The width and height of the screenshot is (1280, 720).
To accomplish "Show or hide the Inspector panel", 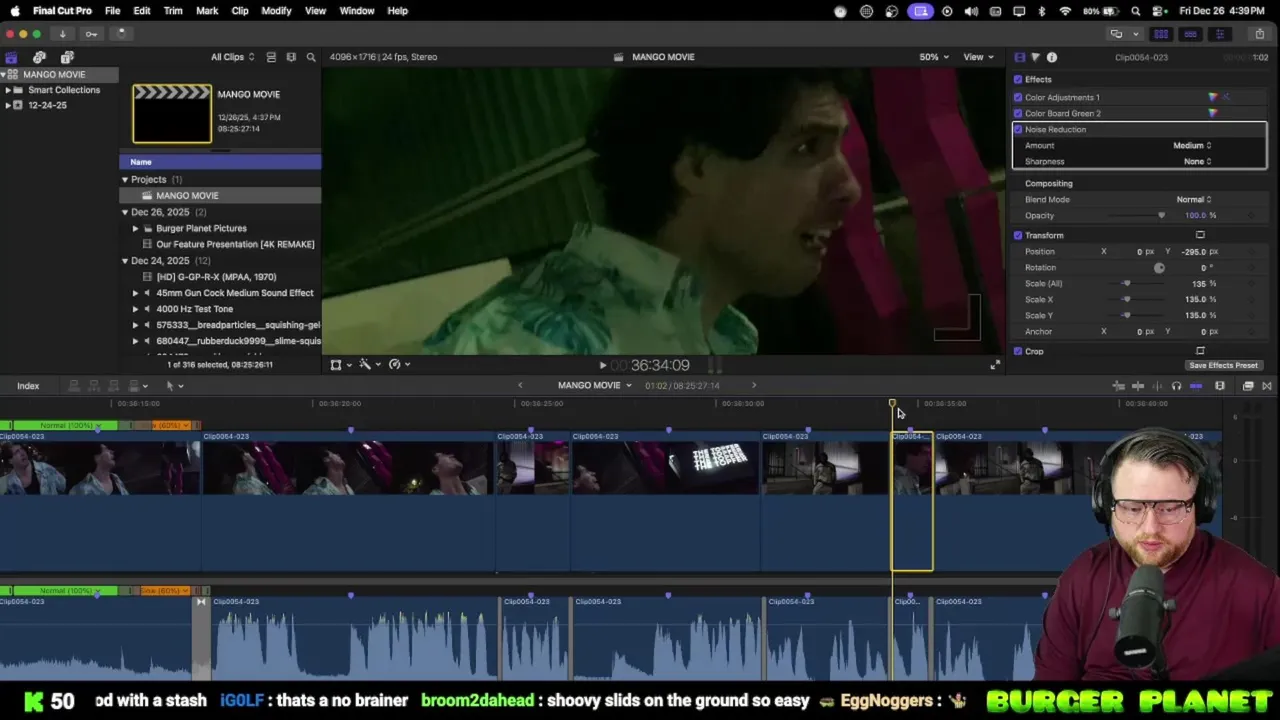I will coord(1220,34).
